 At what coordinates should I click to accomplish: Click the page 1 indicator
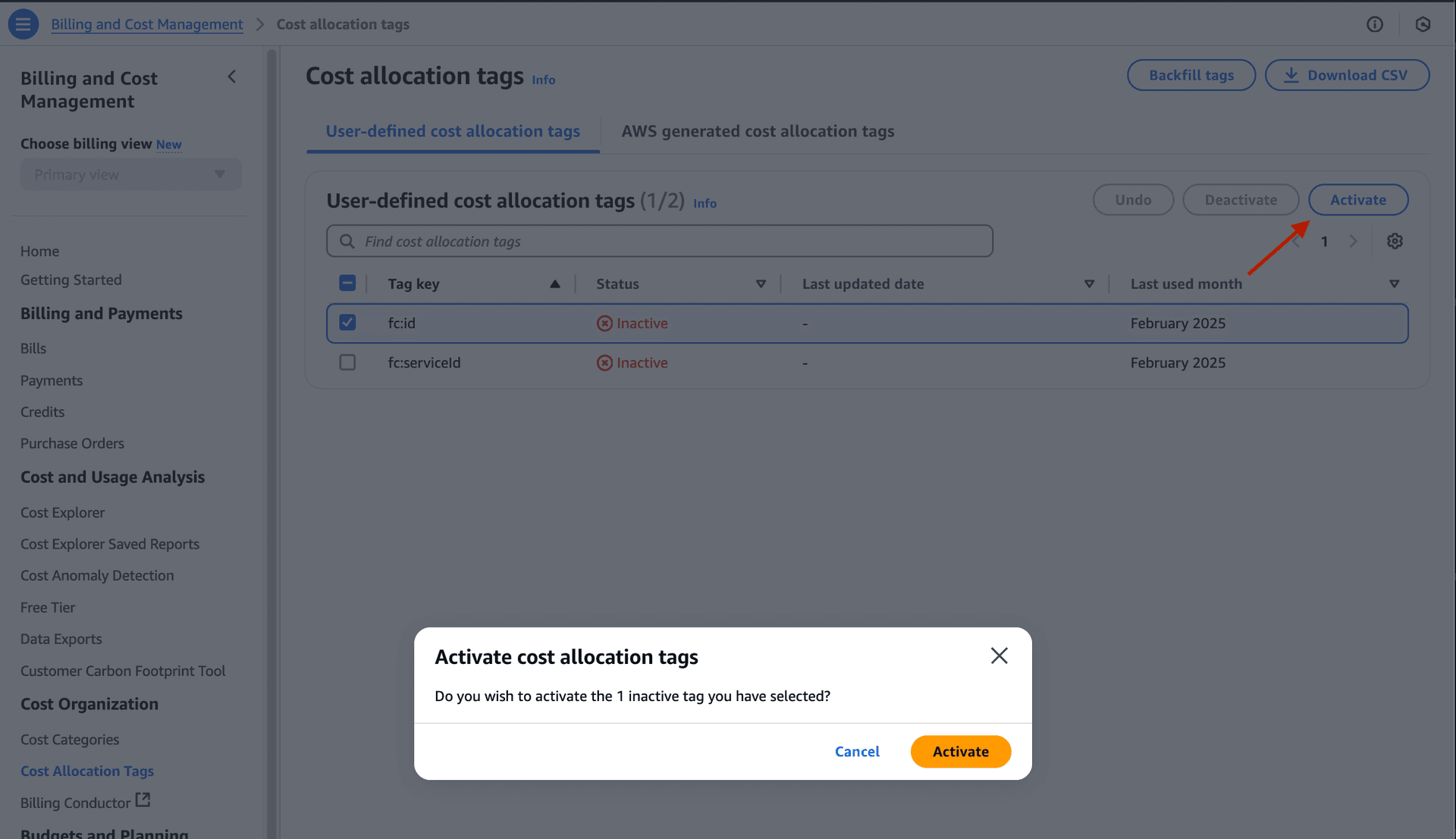(1324, 242)
